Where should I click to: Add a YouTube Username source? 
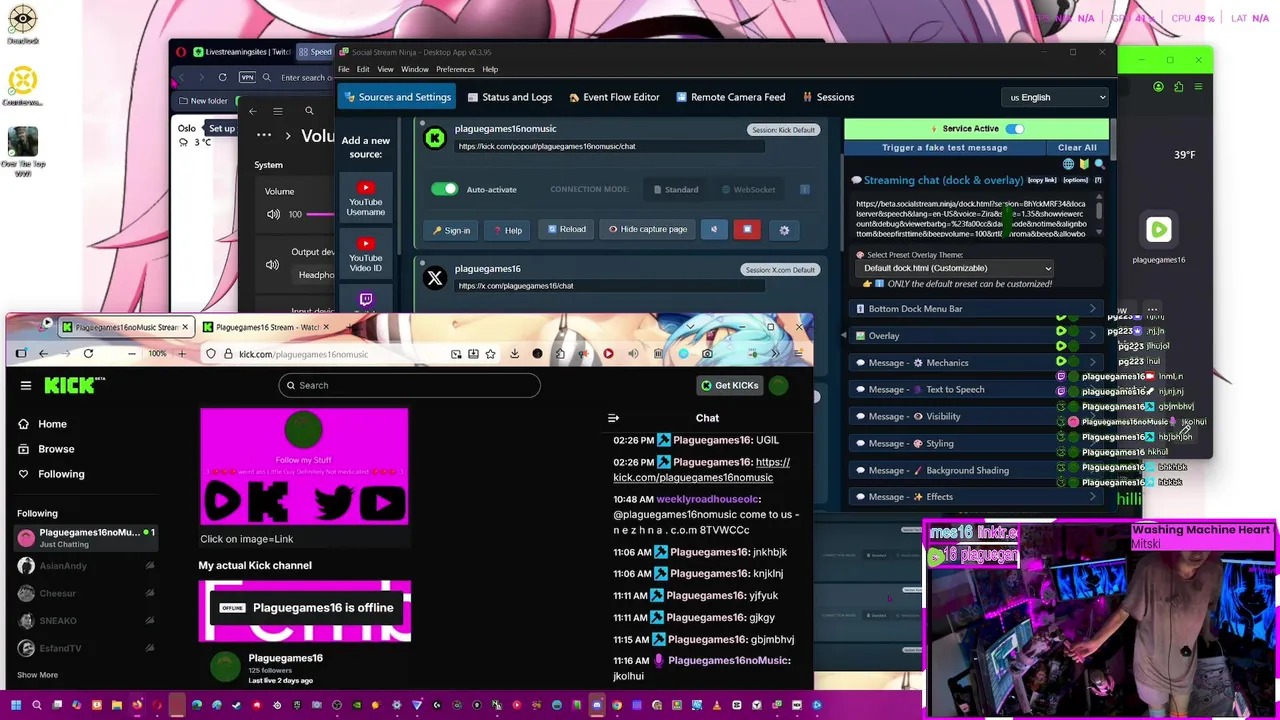366,199
